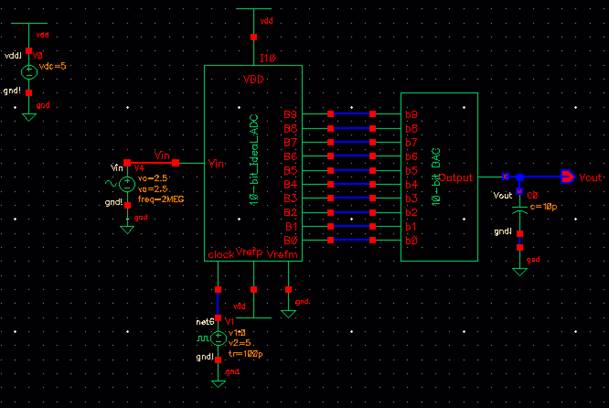Click the clock pin label on ADC
Screen dimensions: 609x408
coord(221,255)
